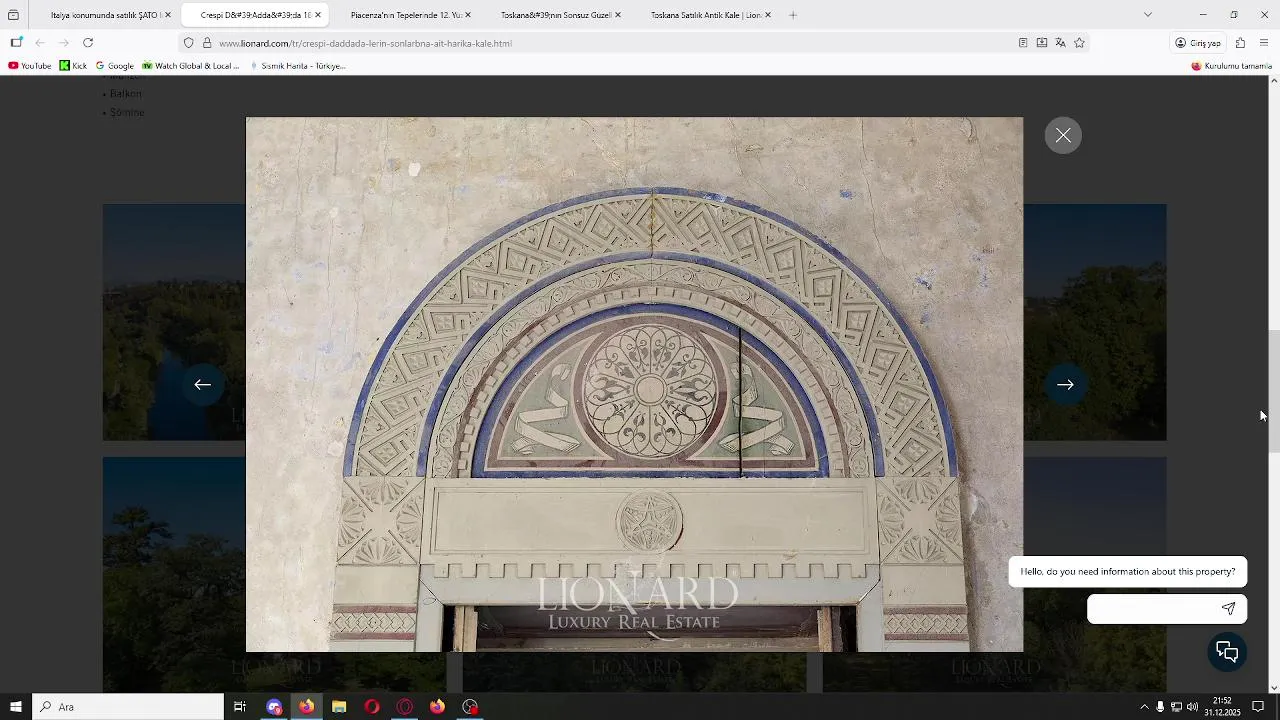Viewport: 1280px width, 720px height.
Task: Click the site security padlock icon
Action: (x=207, y=43)
